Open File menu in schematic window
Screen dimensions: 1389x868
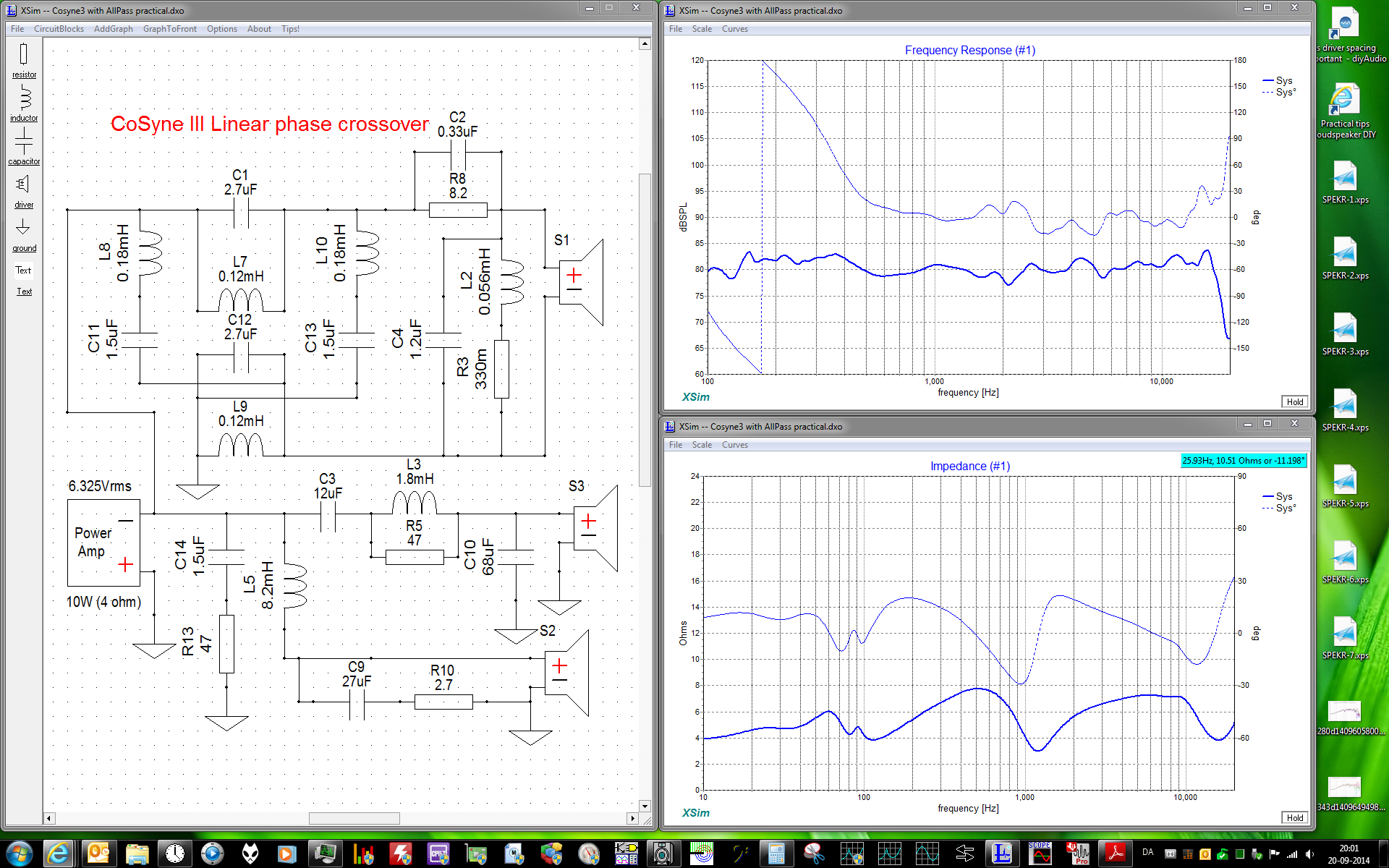(x=17, y=29)
